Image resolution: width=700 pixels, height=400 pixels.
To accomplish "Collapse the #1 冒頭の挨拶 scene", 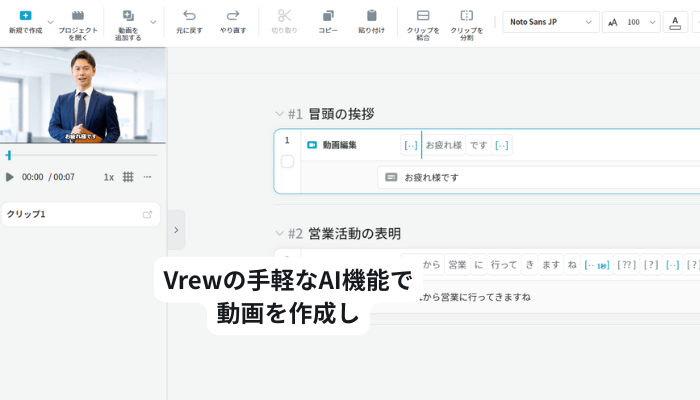I will click(279, 114).
